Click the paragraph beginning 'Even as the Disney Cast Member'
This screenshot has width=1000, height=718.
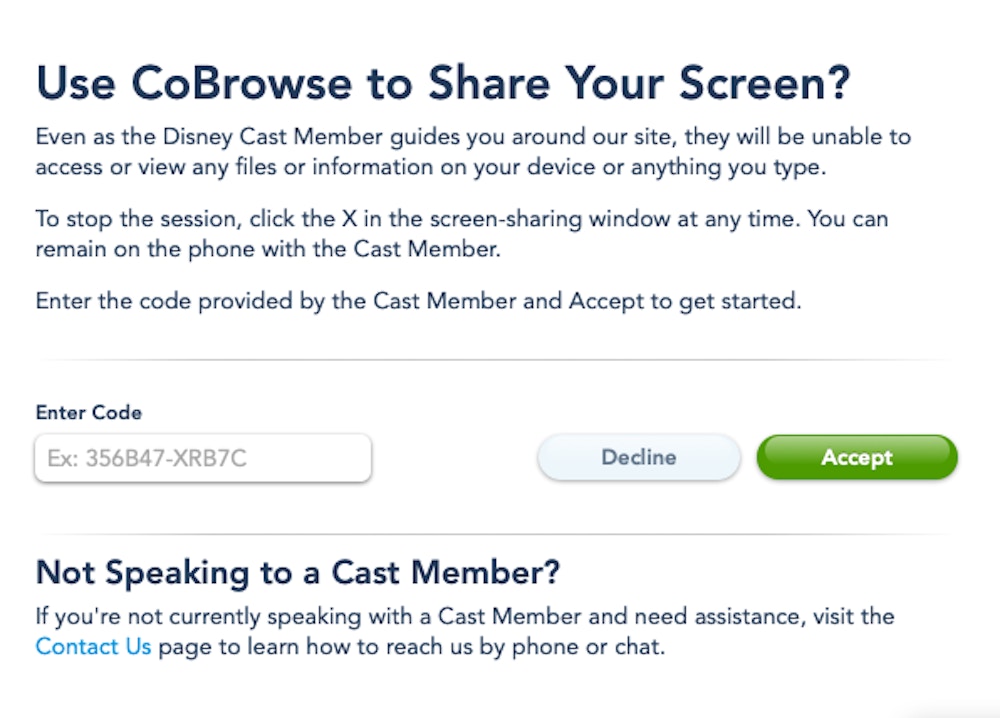click(473, 151)
